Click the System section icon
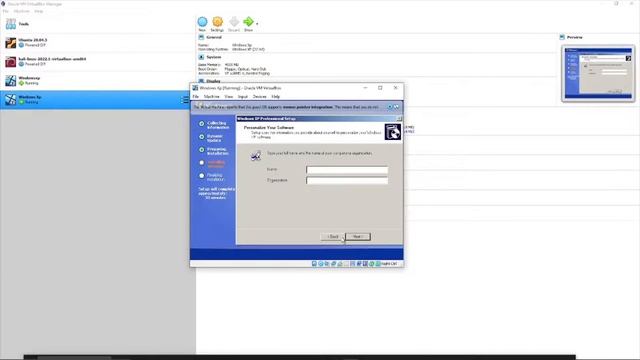 click(x=201, y=57)
